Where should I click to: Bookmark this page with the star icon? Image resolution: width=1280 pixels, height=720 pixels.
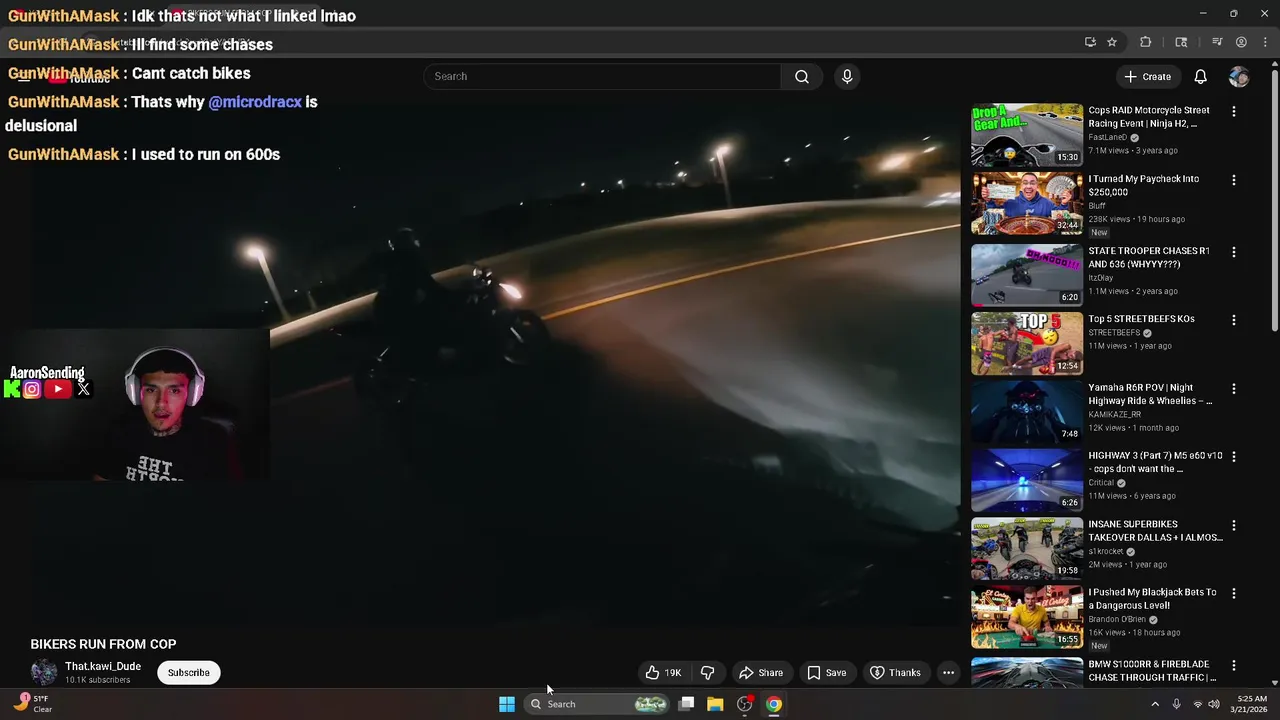coord(1112,42)
